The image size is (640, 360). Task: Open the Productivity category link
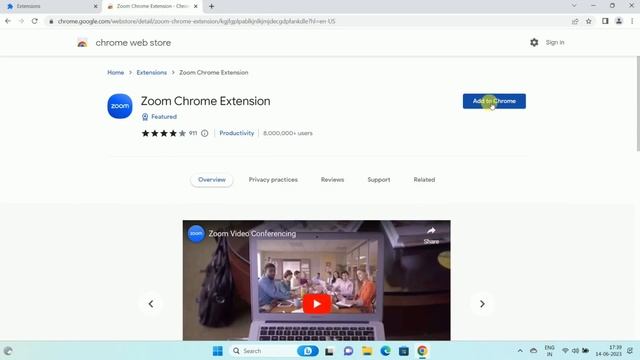pos(237,133)
